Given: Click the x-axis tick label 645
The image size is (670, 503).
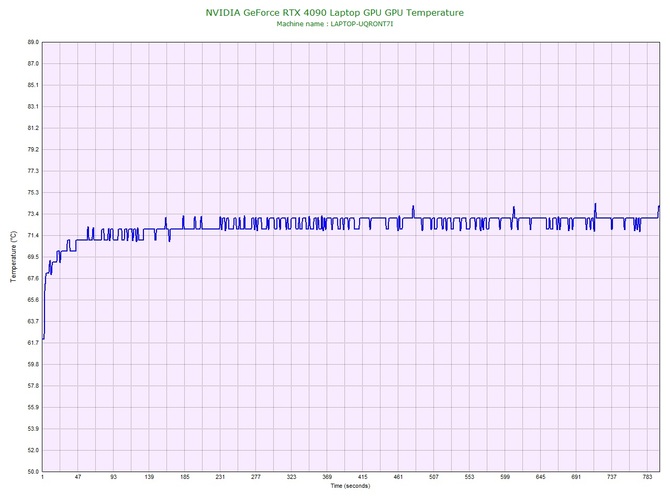Looking at the screenshot, I should pos(541,477).
